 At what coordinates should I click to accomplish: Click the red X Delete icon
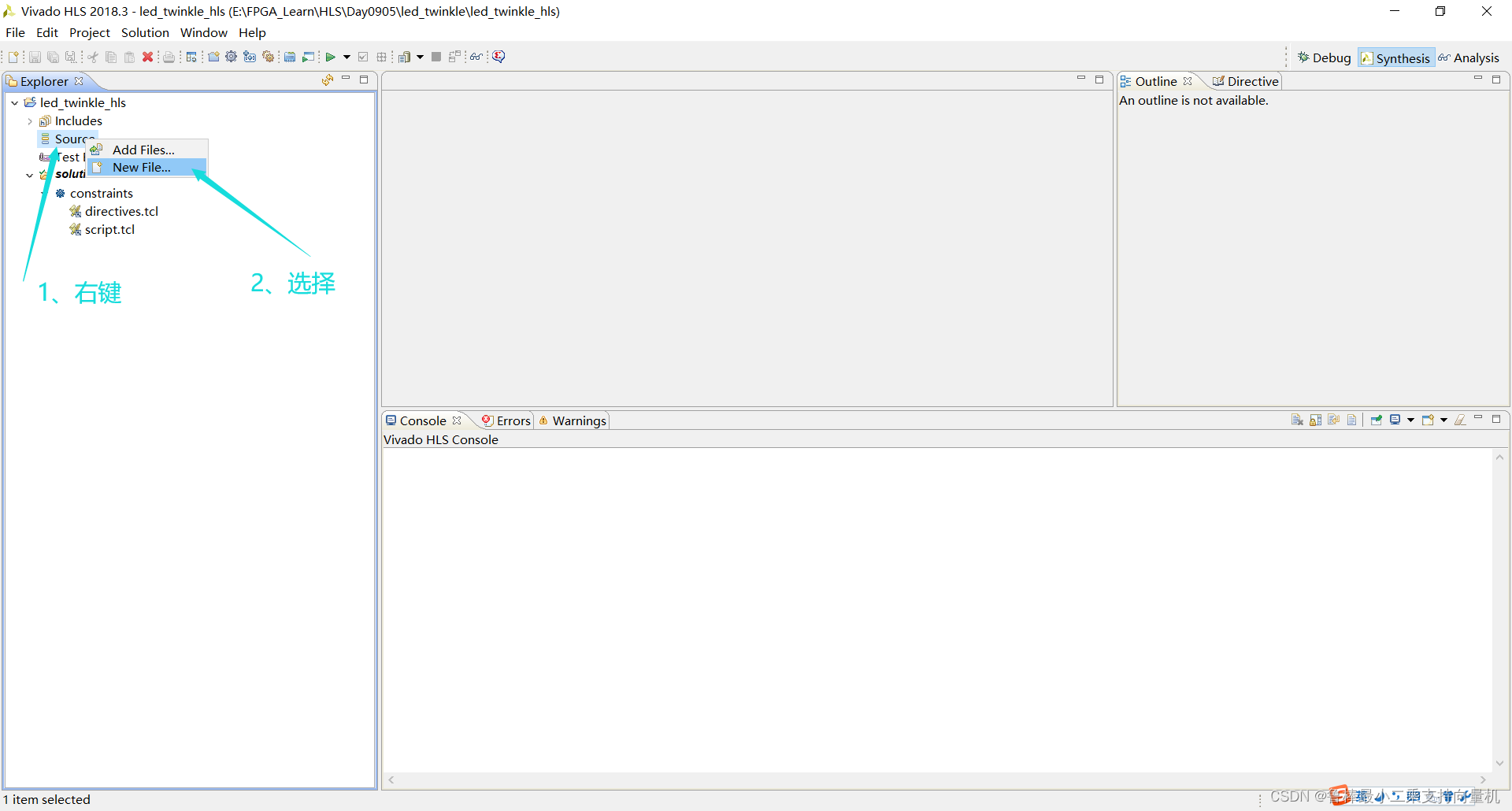click(147, 57)
